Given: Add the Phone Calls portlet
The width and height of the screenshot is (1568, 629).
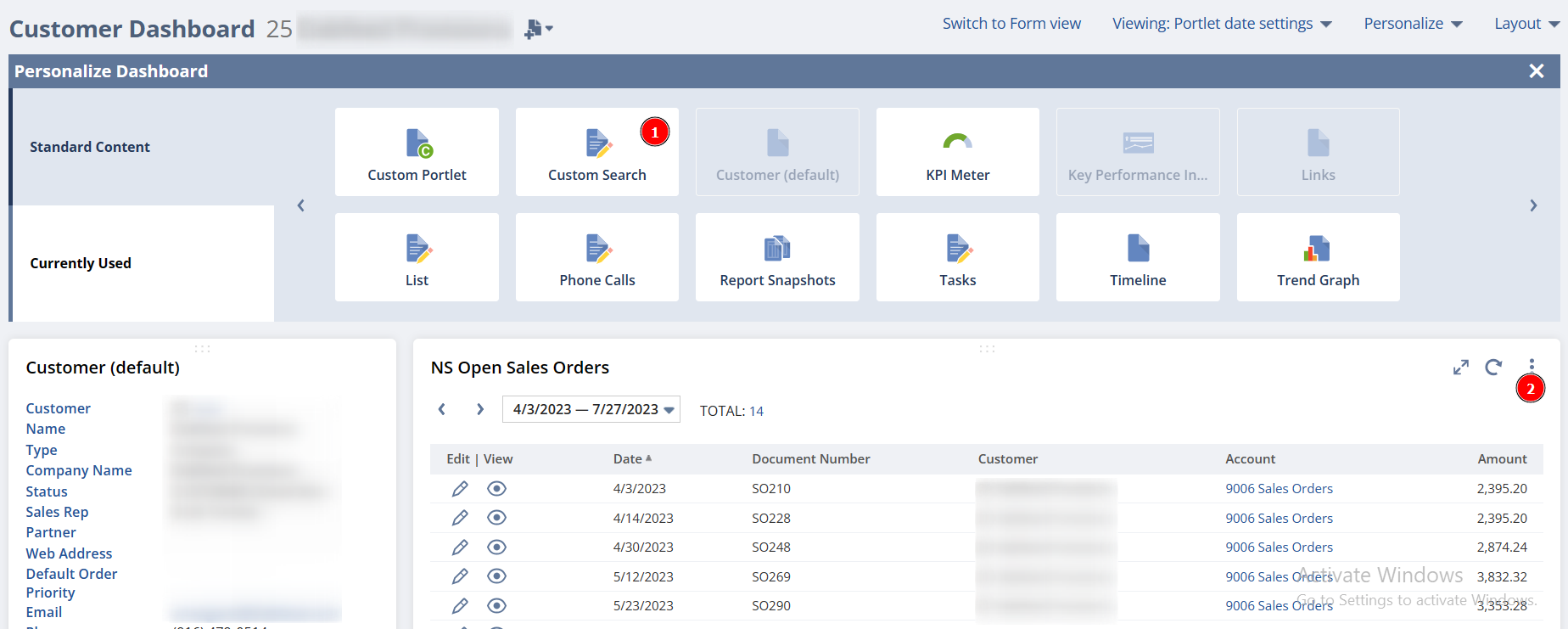Looking at the screenshot, I should click(596, 257).
